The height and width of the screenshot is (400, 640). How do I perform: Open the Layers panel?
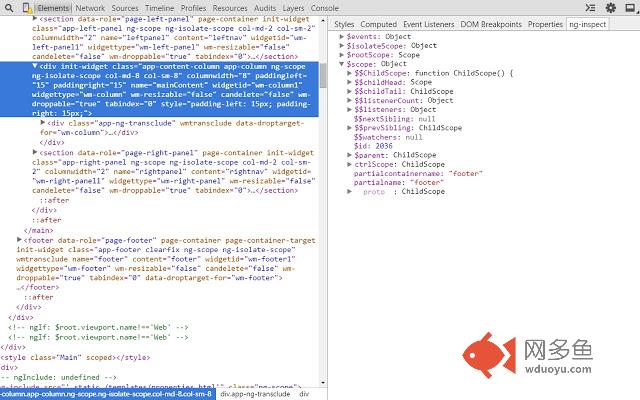pyautogui.click(x=293, y=8)
